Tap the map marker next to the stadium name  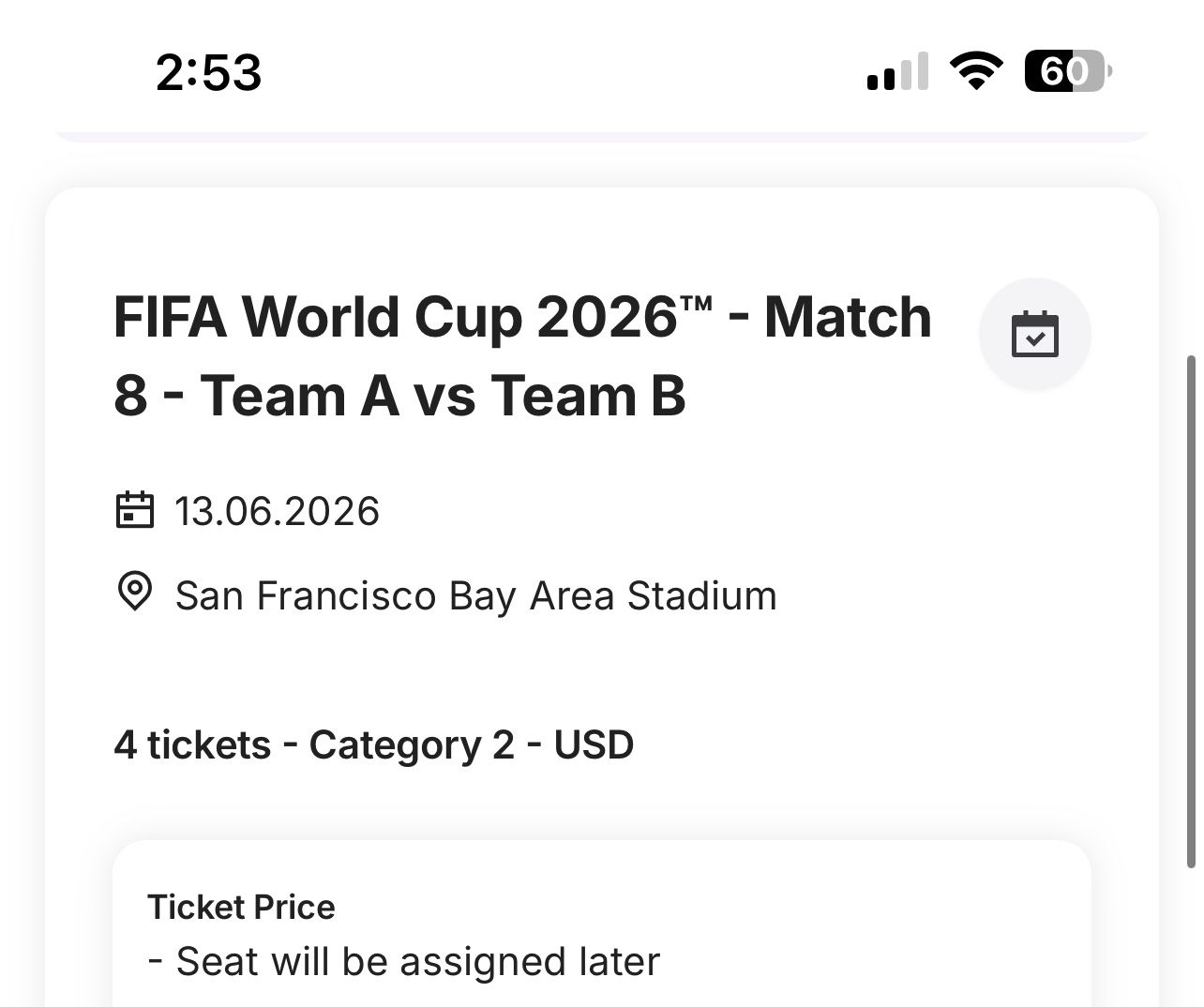click(134, 593)
